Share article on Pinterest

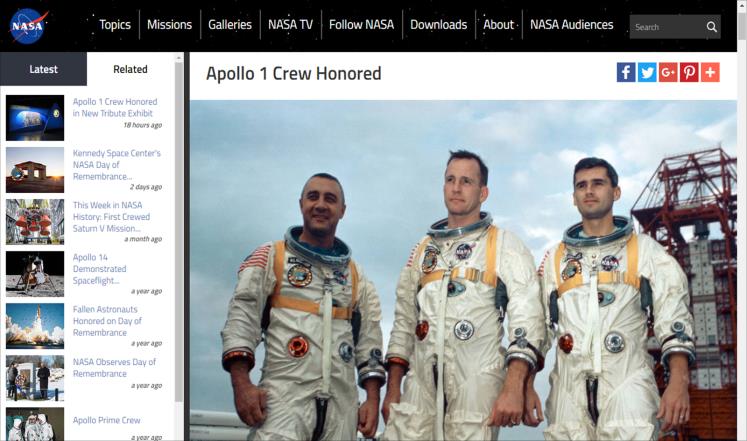pyautogui.click(x=689, y=72)
